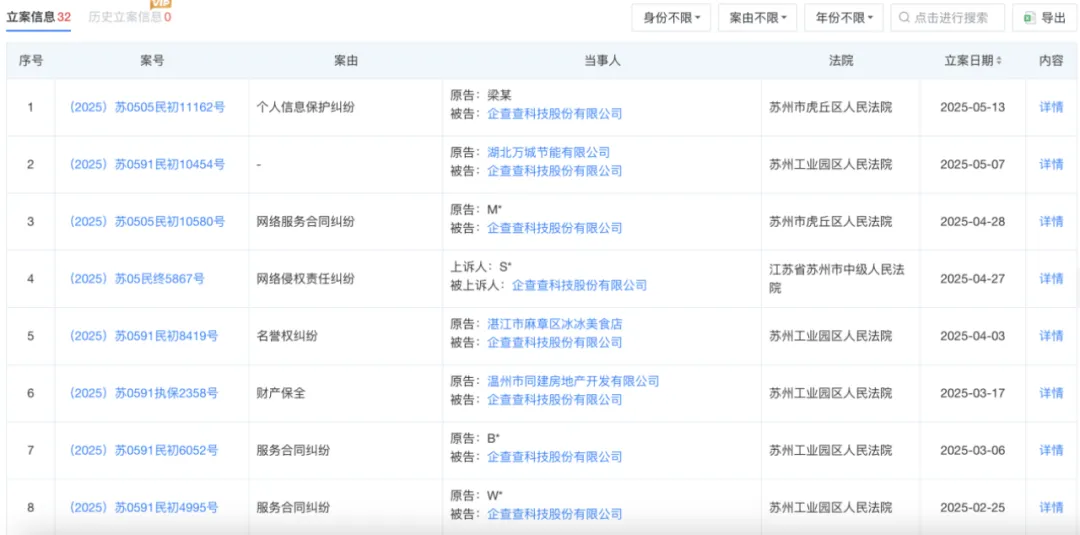
Task: Open 详情 for the 2025-02-25 case
Action: (x=1051, y=507)
